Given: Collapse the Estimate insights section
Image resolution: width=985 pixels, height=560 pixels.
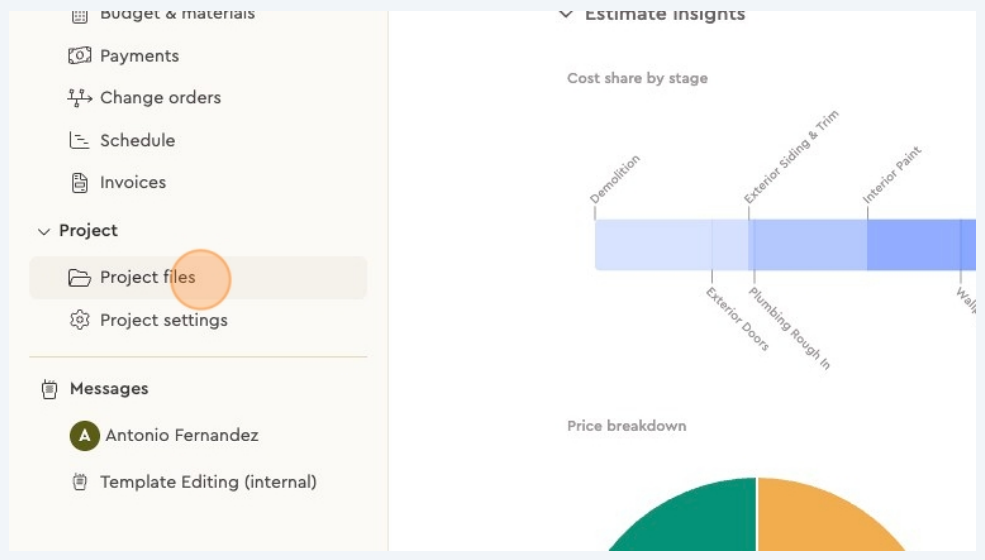Looking at the screenshot, I should point(566,14).
